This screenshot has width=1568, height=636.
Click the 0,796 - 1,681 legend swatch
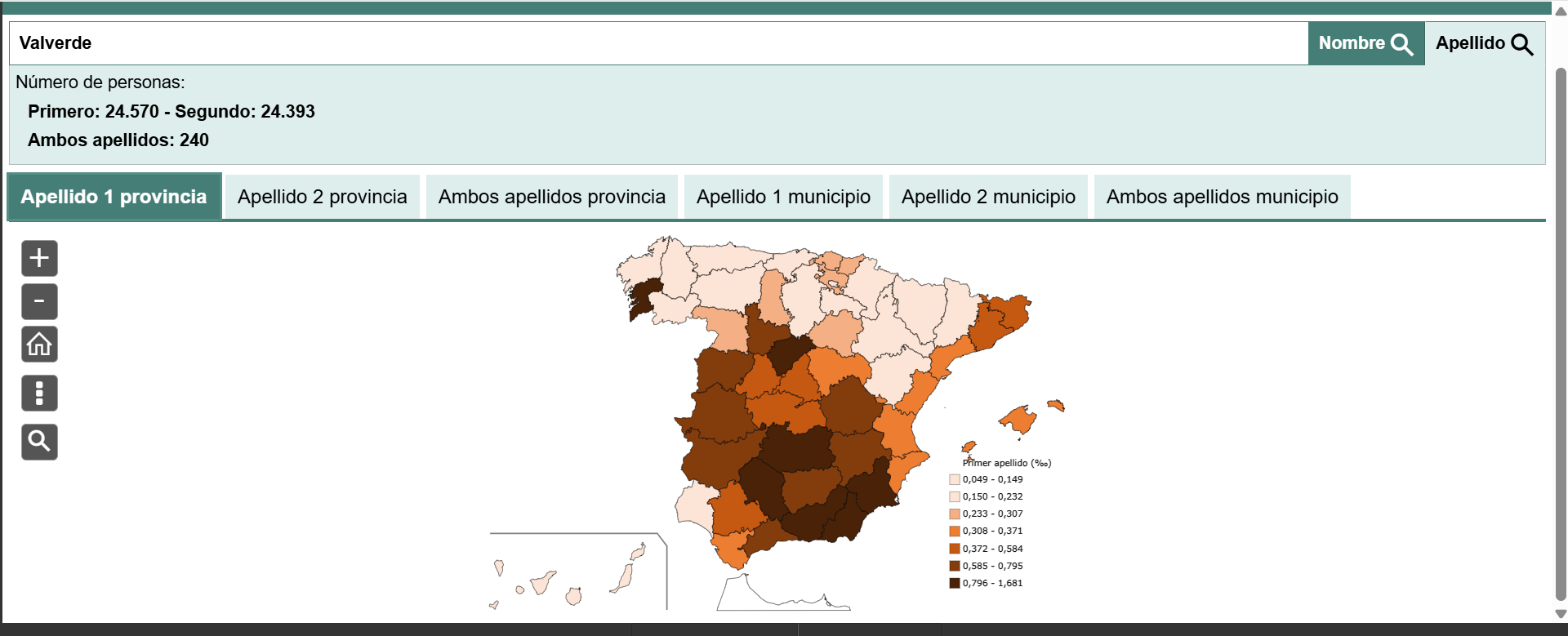954,583
